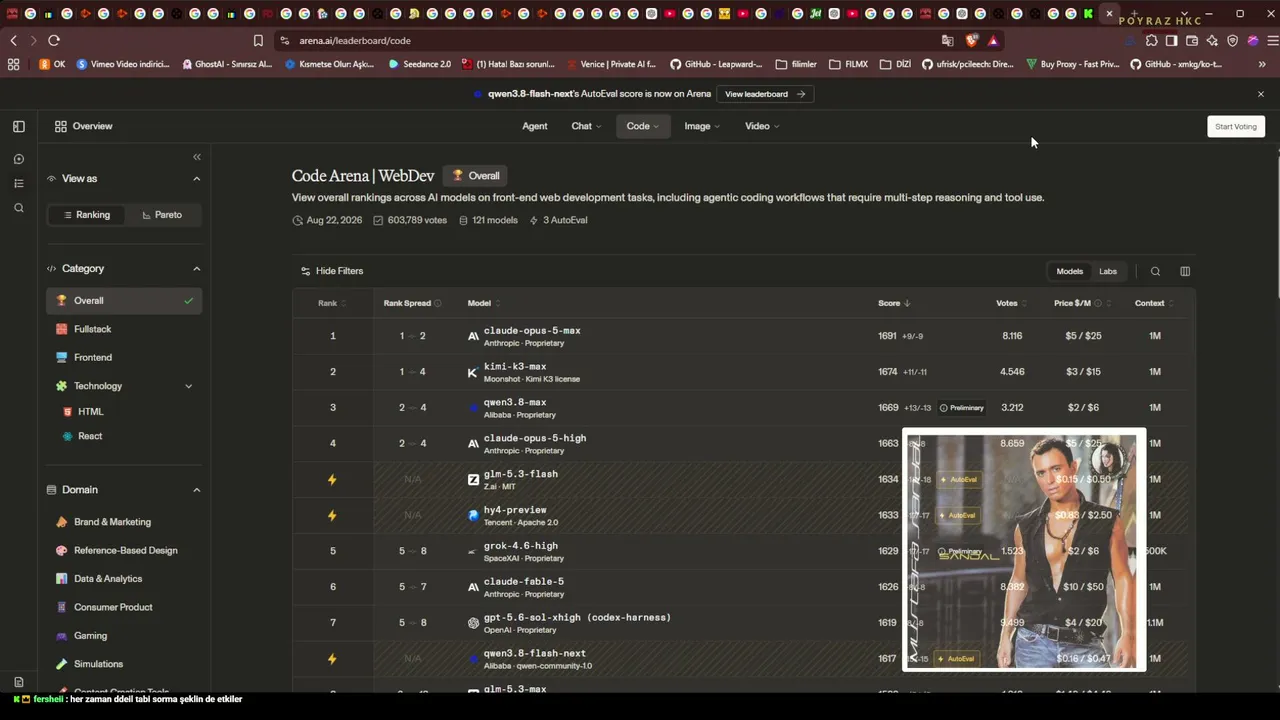Open the Video dropdown in top navigation
This screenshot has height=720, width=1280.
[x=762, y=126]
